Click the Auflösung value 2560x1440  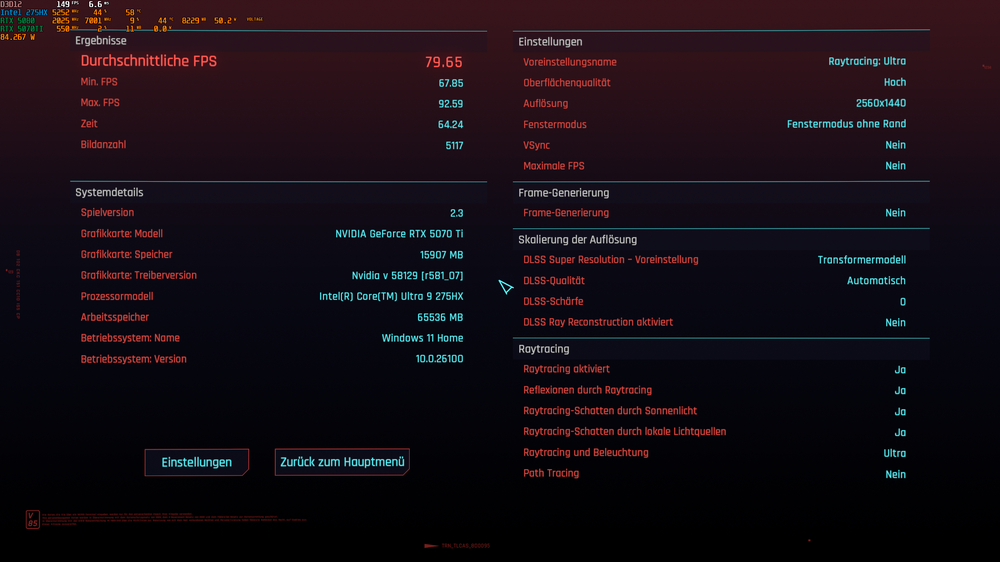(881, 103)
